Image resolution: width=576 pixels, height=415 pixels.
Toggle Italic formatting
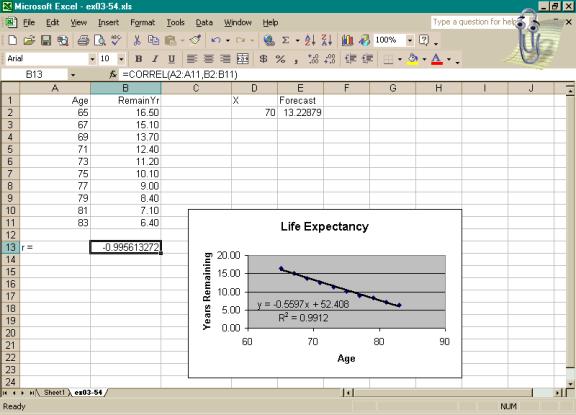155,59
